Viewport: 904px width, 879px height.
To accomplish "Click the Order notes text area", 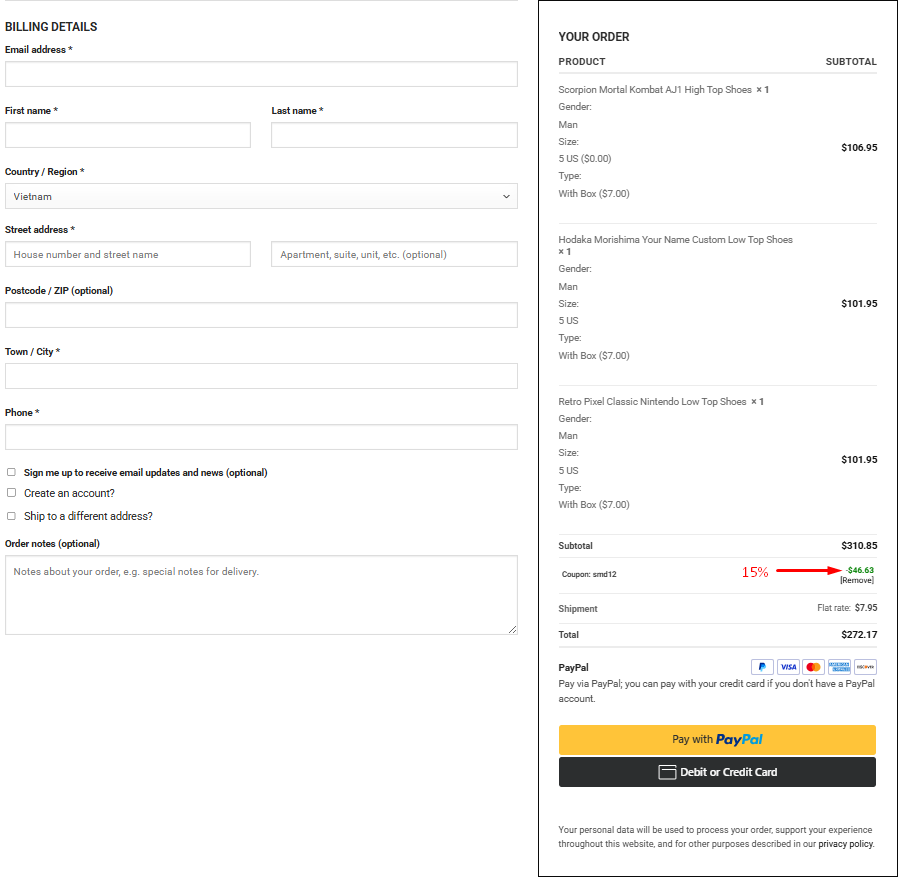I will (x=261, y=595).
